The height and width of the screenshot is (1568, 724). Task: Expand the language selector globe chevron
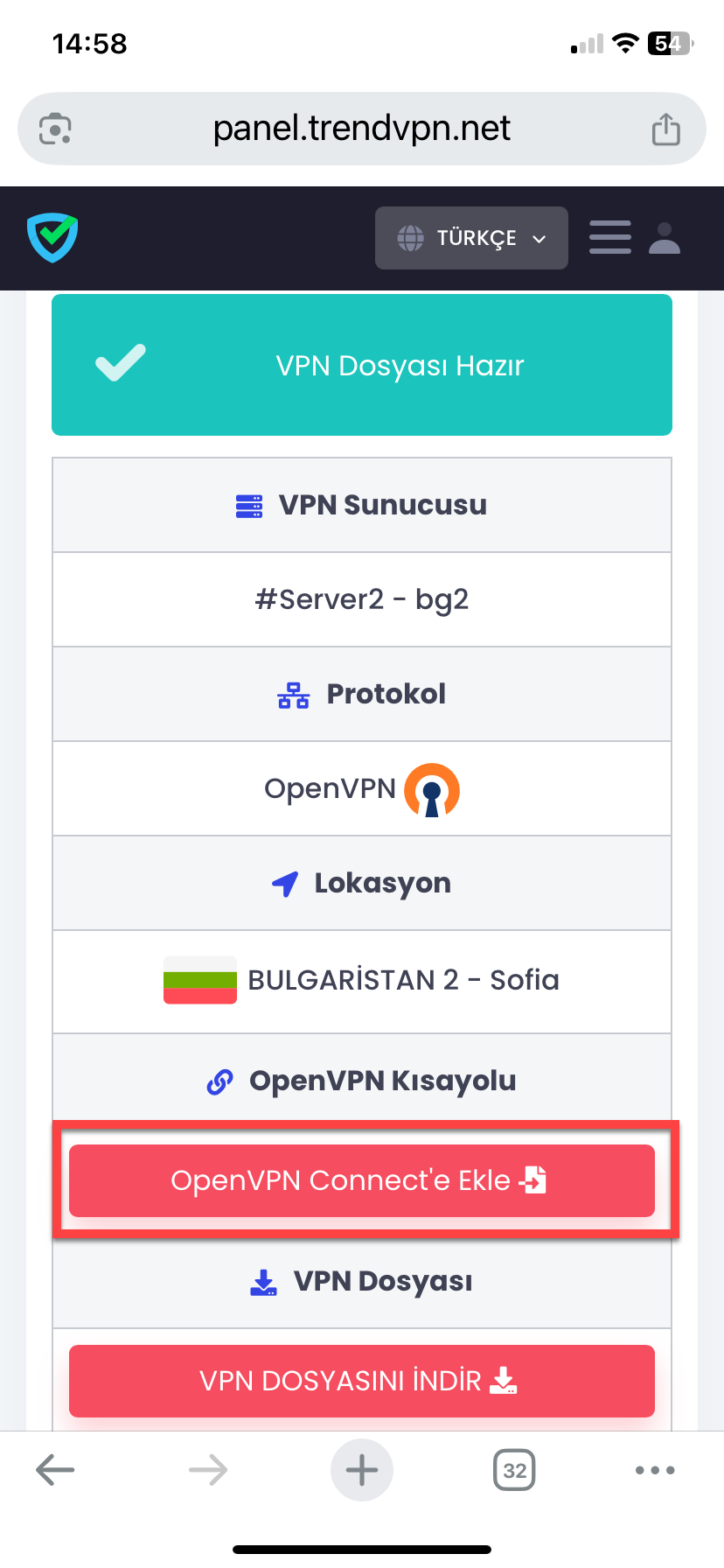pyautogui.click(x=537, y=237)
